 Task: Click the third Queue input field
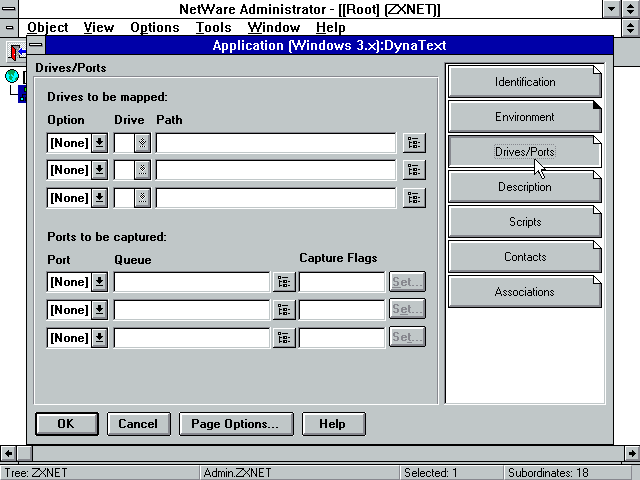[x=191, y=338]
